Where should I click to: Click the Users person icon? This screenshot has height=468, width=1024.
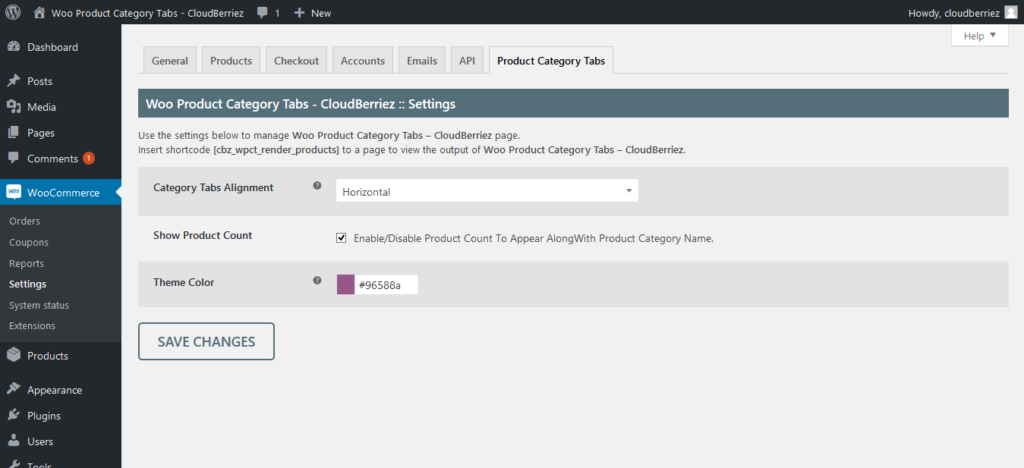pyautogui.click(x=13, y=441)
